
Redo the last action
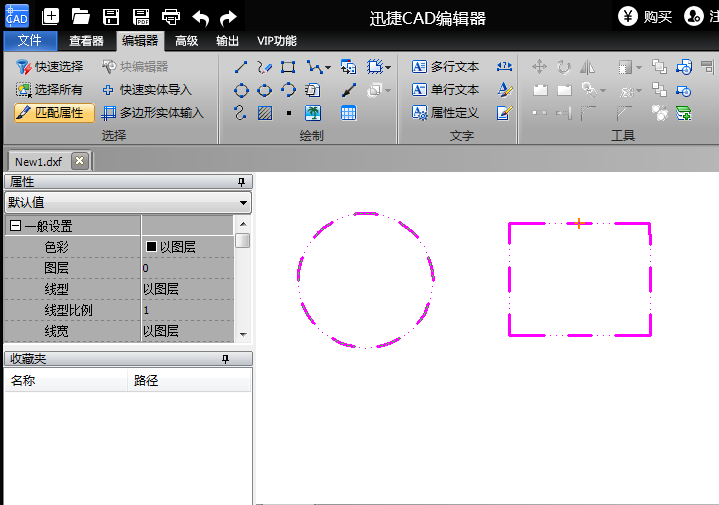228,17
